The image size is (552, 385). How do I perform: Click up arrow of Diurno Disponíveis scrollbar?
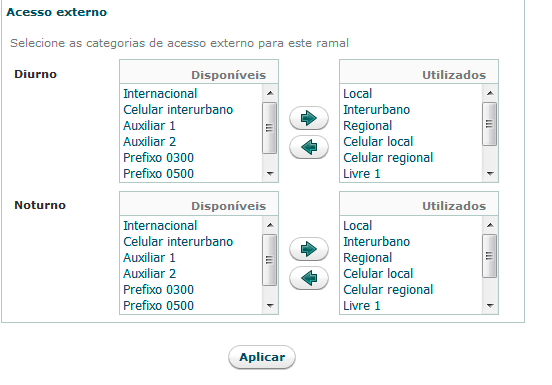click(270, 93)
